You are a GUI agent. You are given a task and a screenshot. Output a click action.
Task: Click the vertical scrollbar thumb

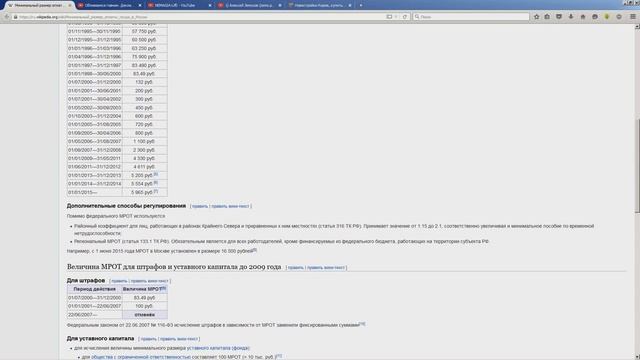point(637,165)
